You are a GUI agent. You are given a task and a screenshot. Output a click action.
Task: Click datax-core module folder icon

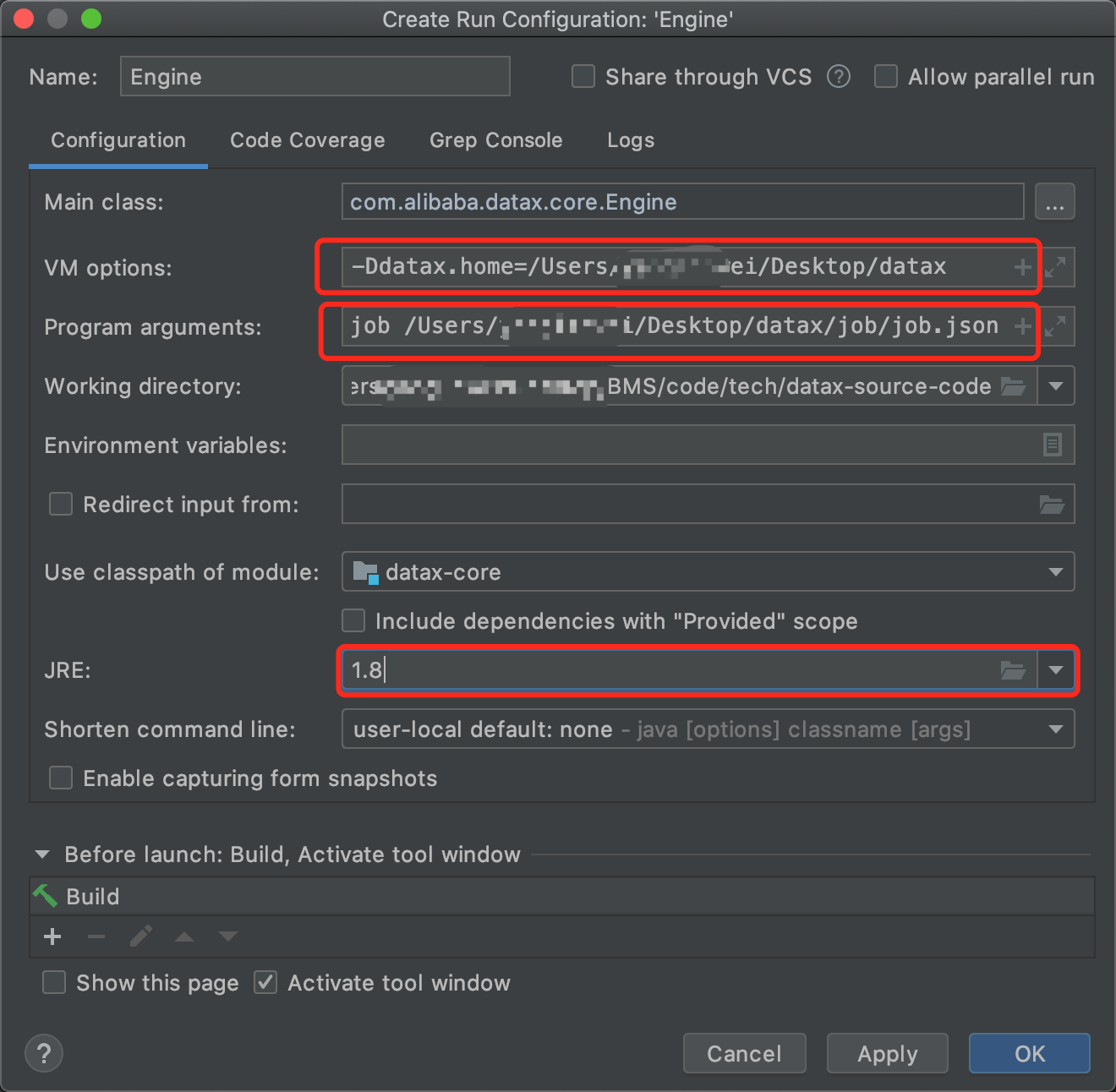(365, 572)
